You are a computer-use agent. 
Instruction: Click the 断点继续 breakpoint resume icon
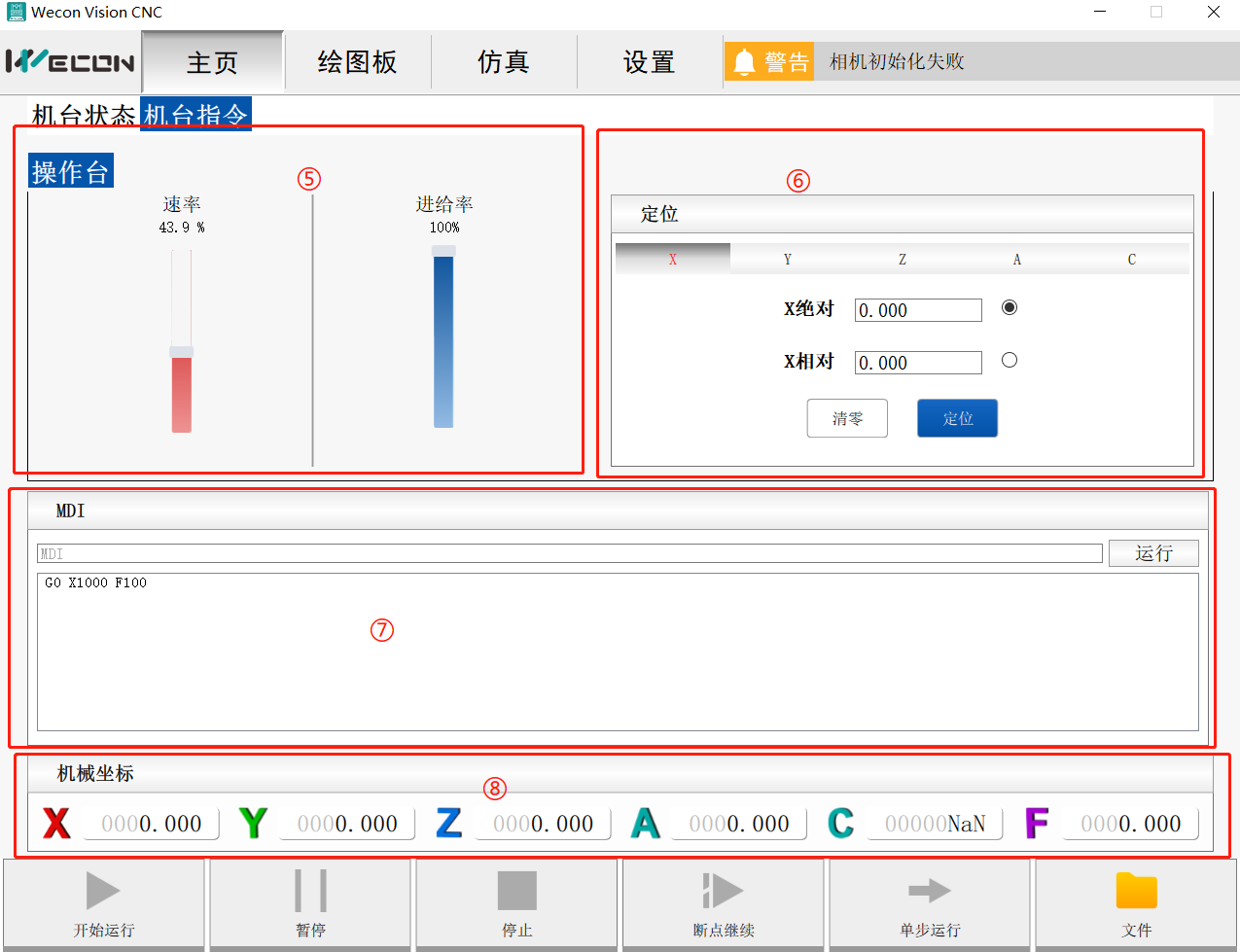pos(723,891)
